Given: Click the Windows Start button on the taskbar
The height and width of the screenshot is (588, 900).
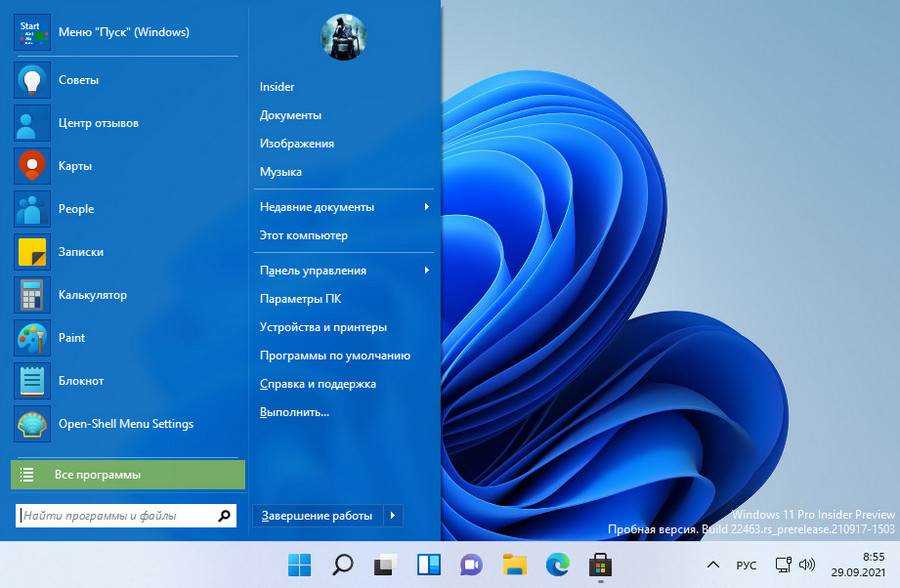Looking at the screenshot, I should pos(300,565).
